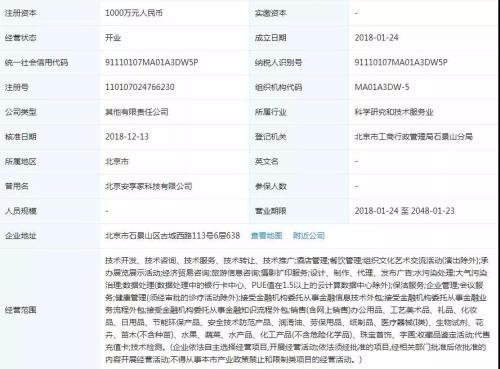Click the 组织机构代码 label
This screenshot has height=369, width=500.
[278, 87]
